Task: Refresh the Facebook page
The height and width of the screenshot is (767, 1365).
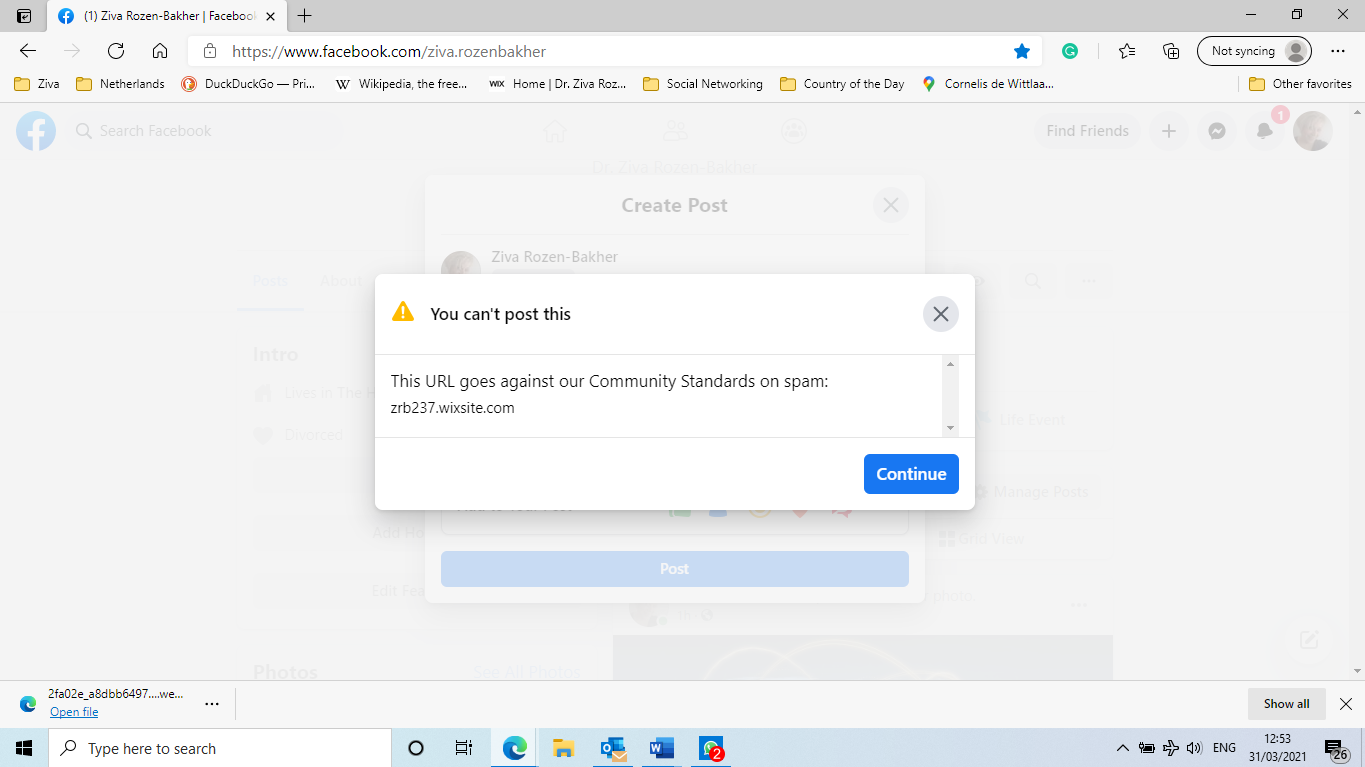Action: 116,51
